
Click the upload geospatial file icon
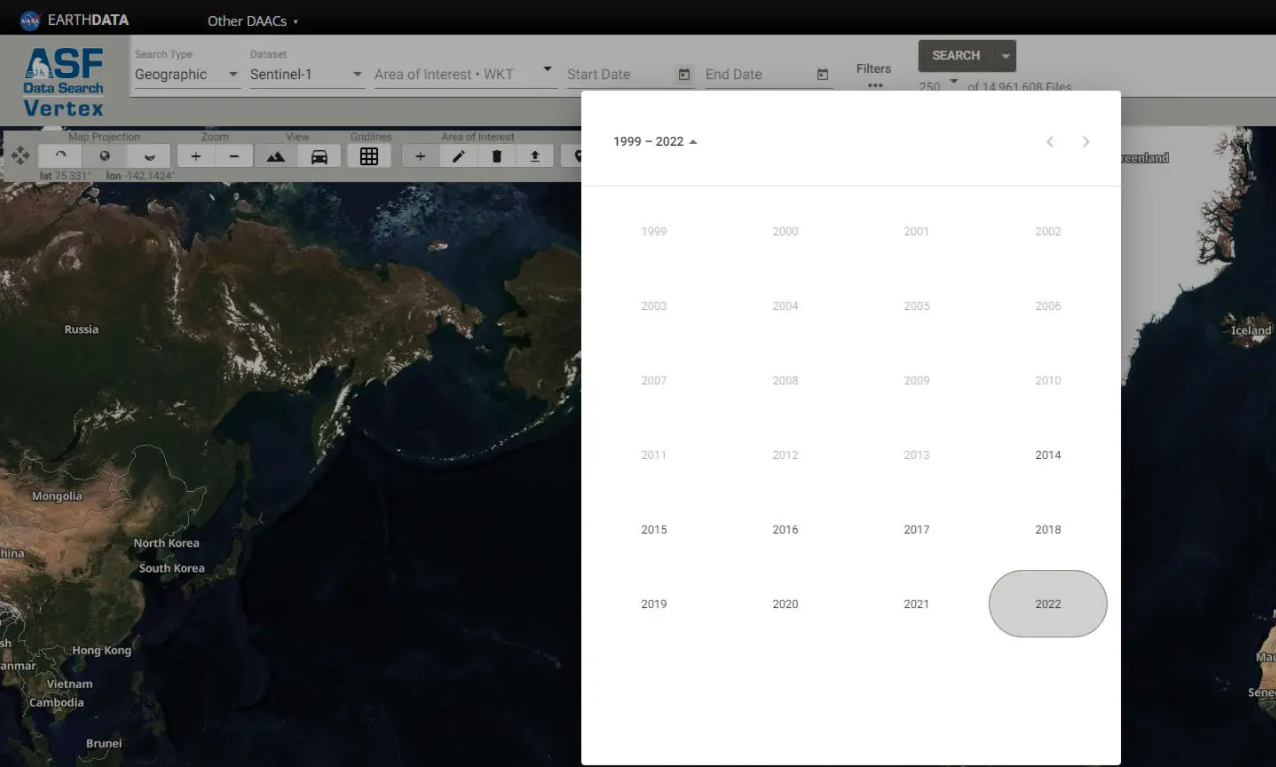pos(535,156)
